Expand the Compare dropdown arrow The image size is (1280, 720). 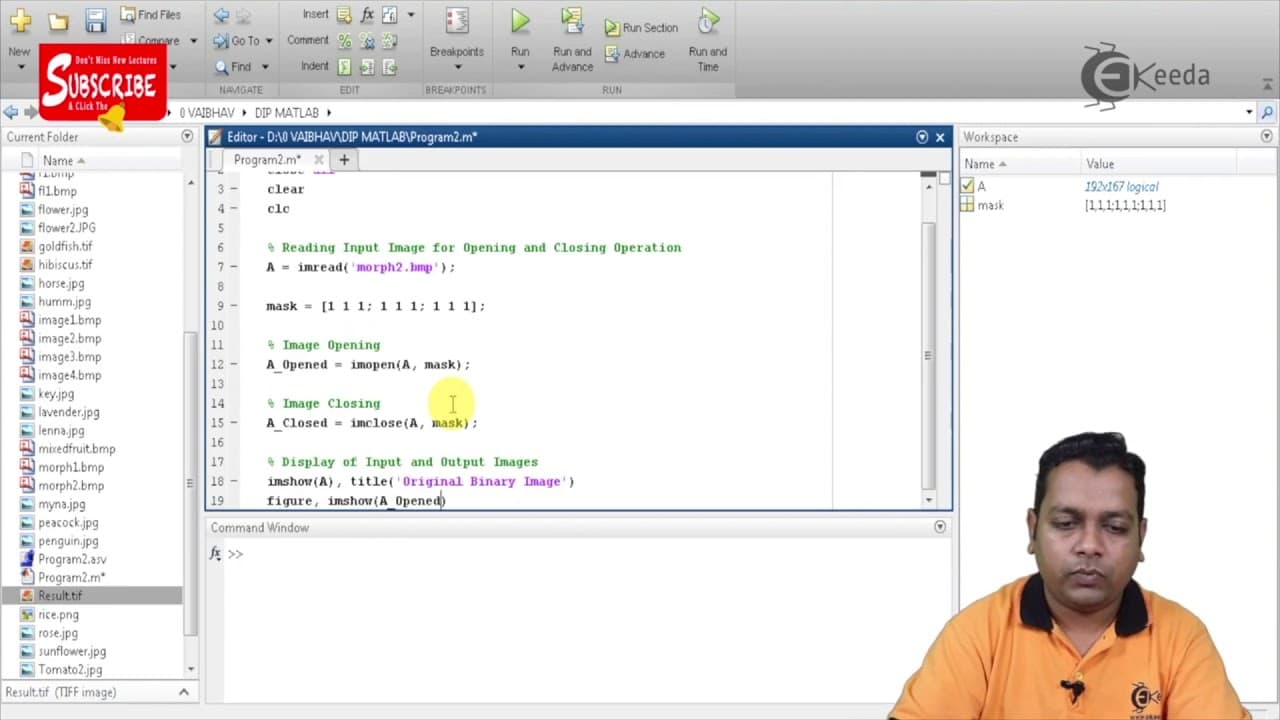pos(193,41)
